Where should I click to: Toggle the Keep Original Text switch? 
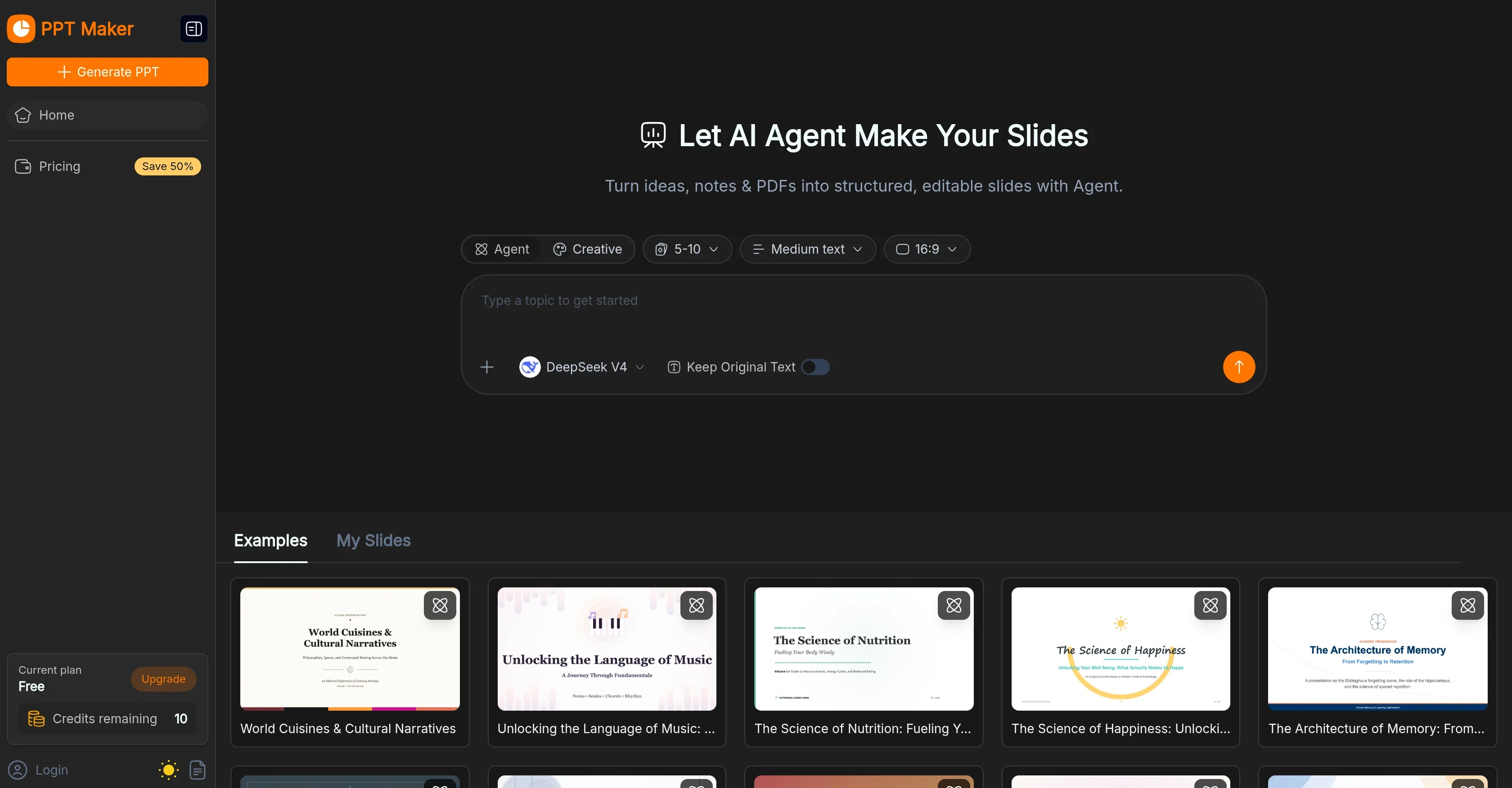click(x=815, y=367)
